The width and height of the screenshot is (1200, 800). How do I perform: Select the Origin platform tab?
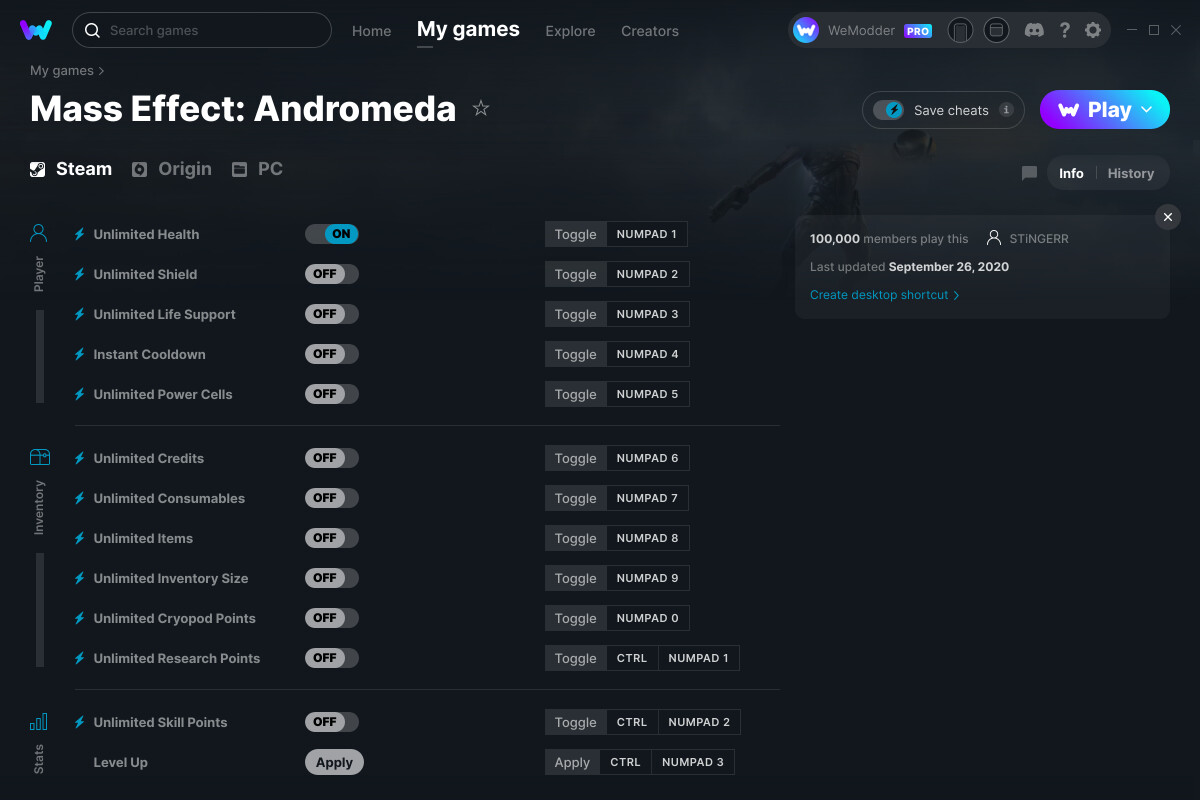(172, 169)
